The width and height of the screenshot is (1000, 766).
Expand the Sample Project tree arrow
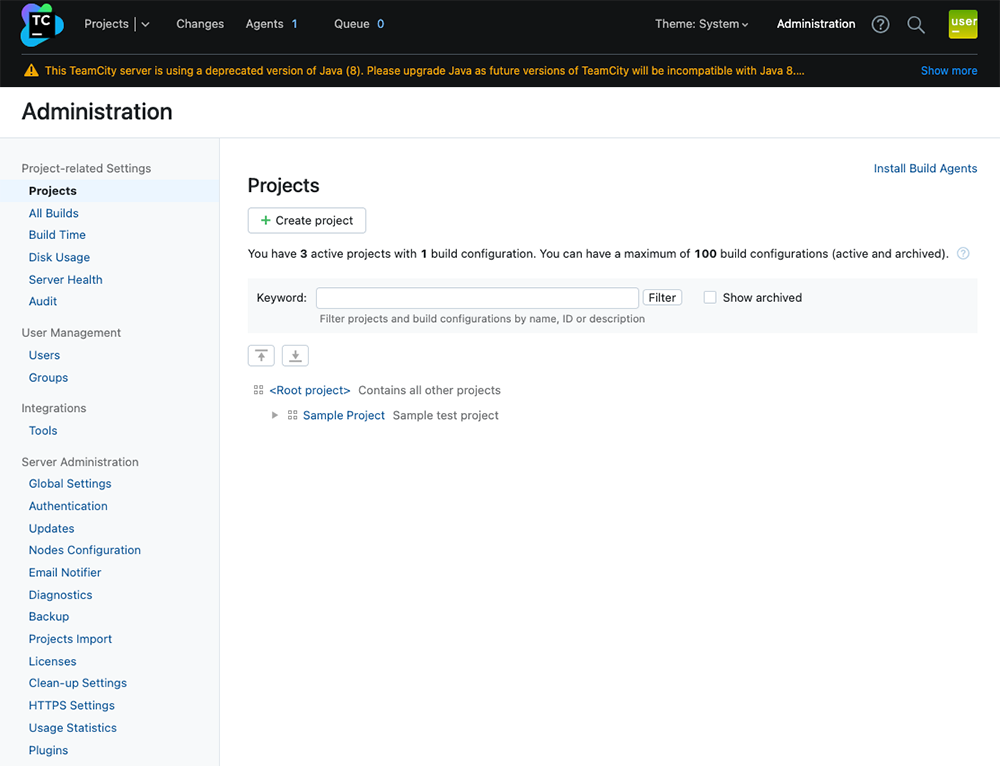point(275,415)
